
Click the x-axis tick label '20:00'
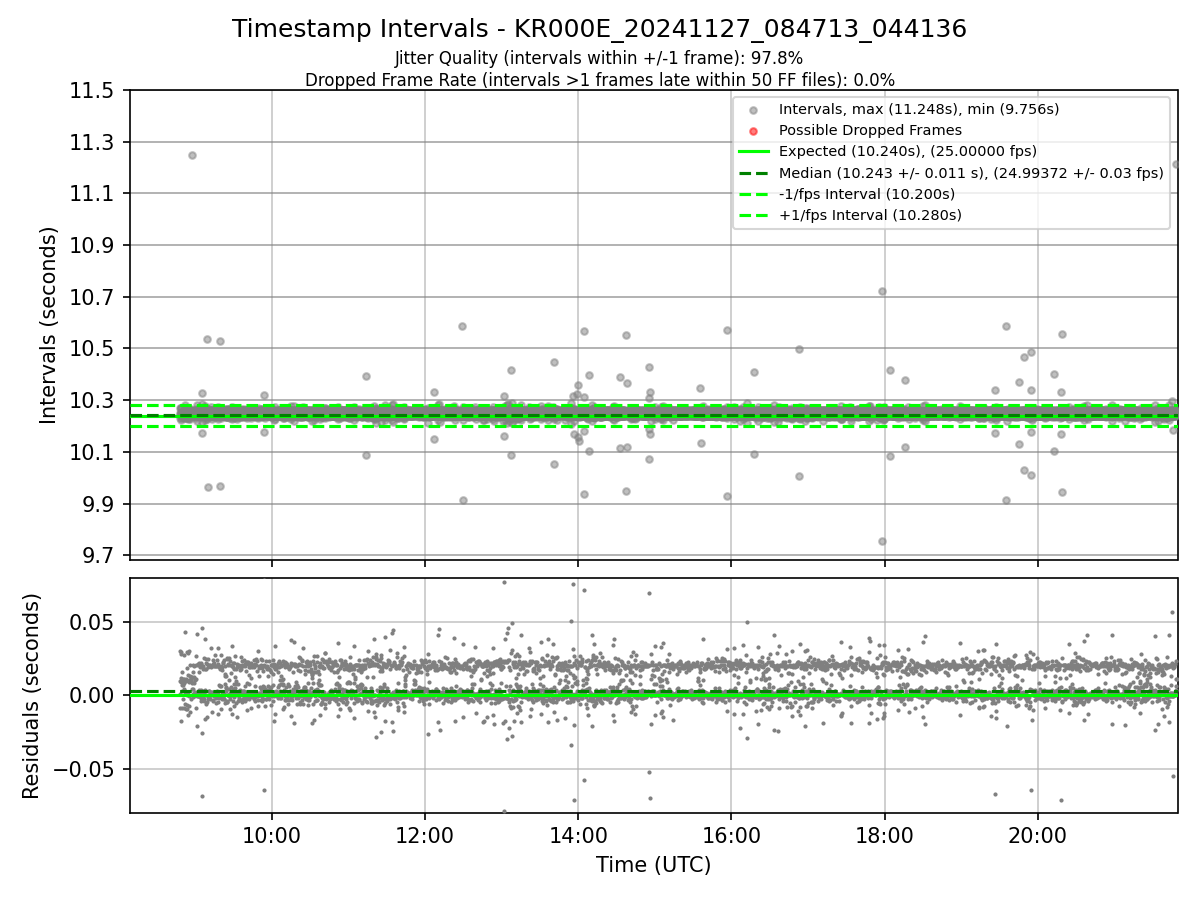point(1037,835)
